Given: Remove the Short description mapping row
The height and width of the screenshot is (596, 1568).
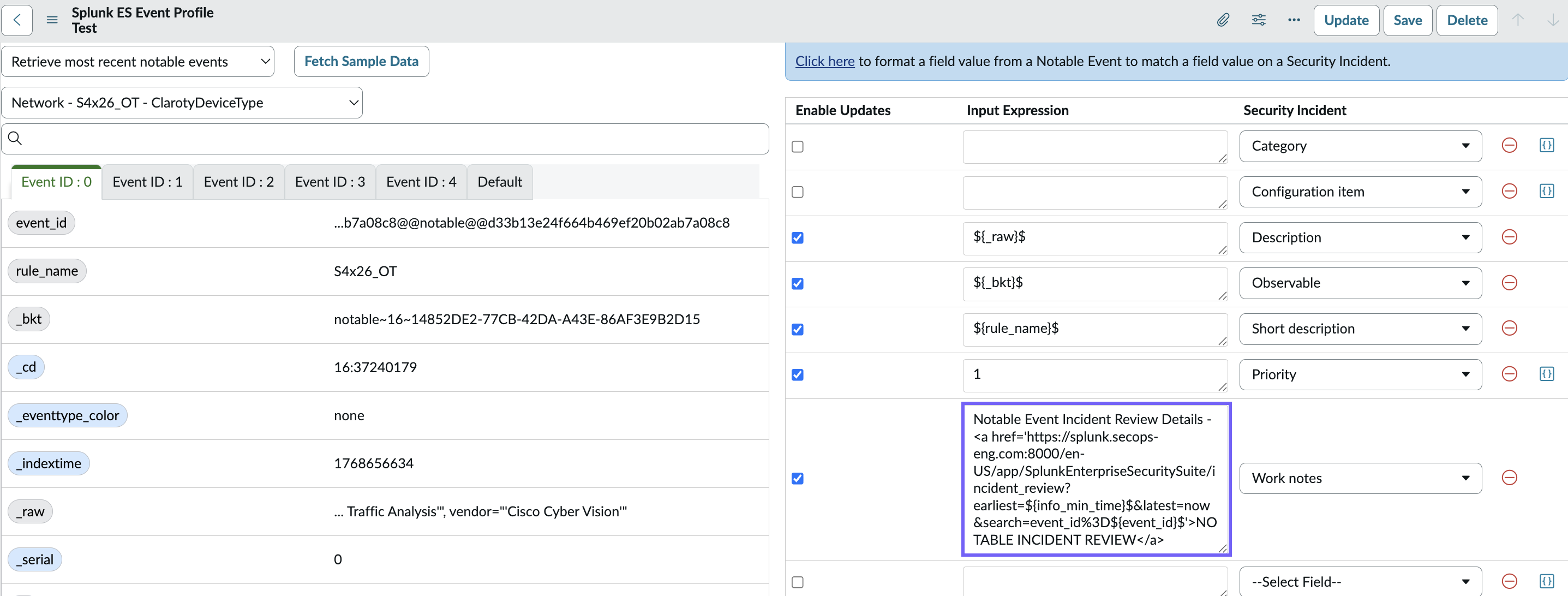Looking at the screenshot, I should (x=1509, y=328).
